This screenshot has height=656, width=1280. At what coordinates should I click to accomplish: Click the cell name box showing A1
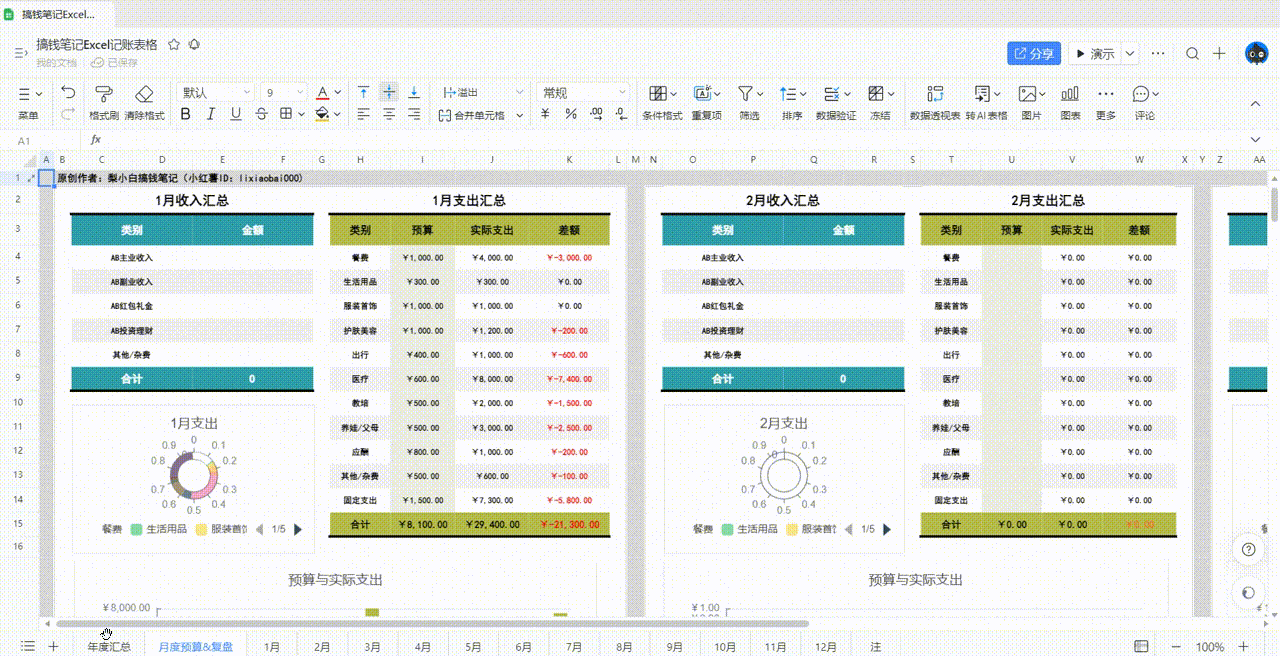pyautogui.click(x=42, y=141)
